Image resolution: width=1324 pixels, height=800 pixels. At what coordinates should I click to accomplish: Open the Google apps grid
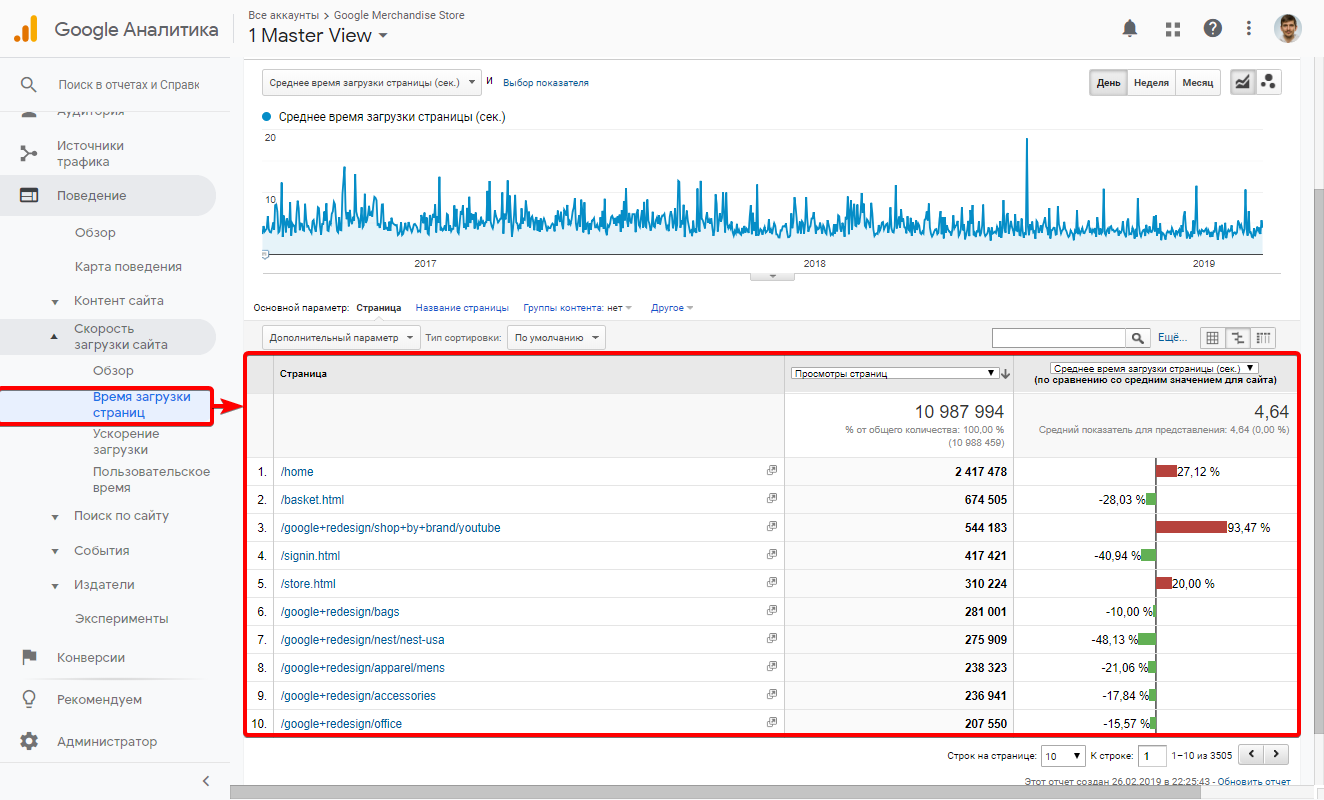point(1173,29)
